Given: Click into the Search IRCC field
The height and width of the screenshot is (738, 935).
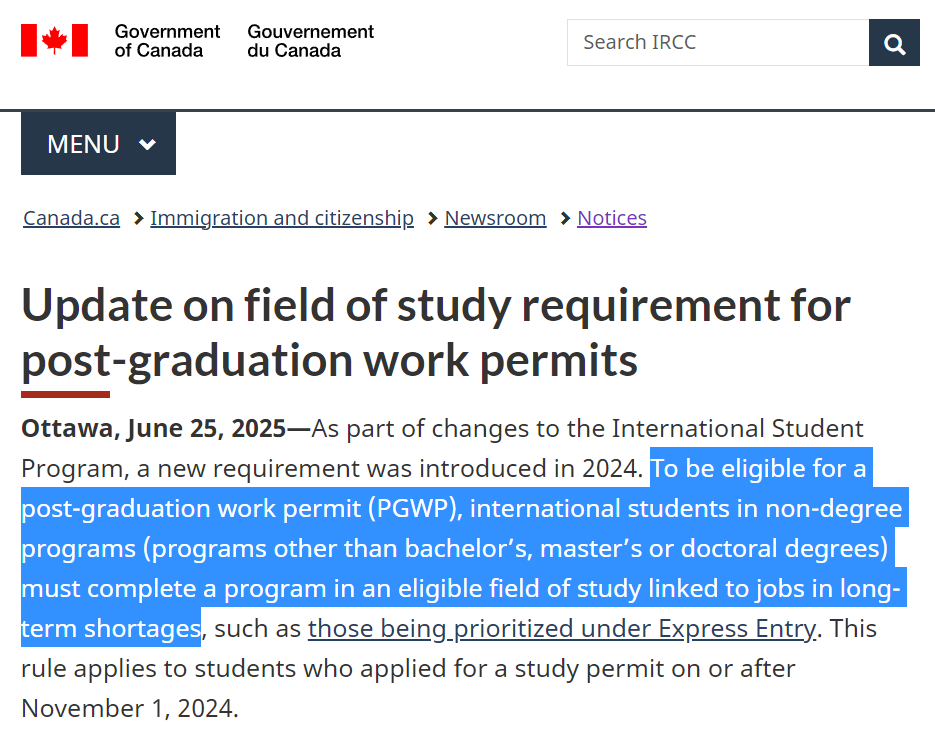Looking at the screenshot, I should click(718, 42).
